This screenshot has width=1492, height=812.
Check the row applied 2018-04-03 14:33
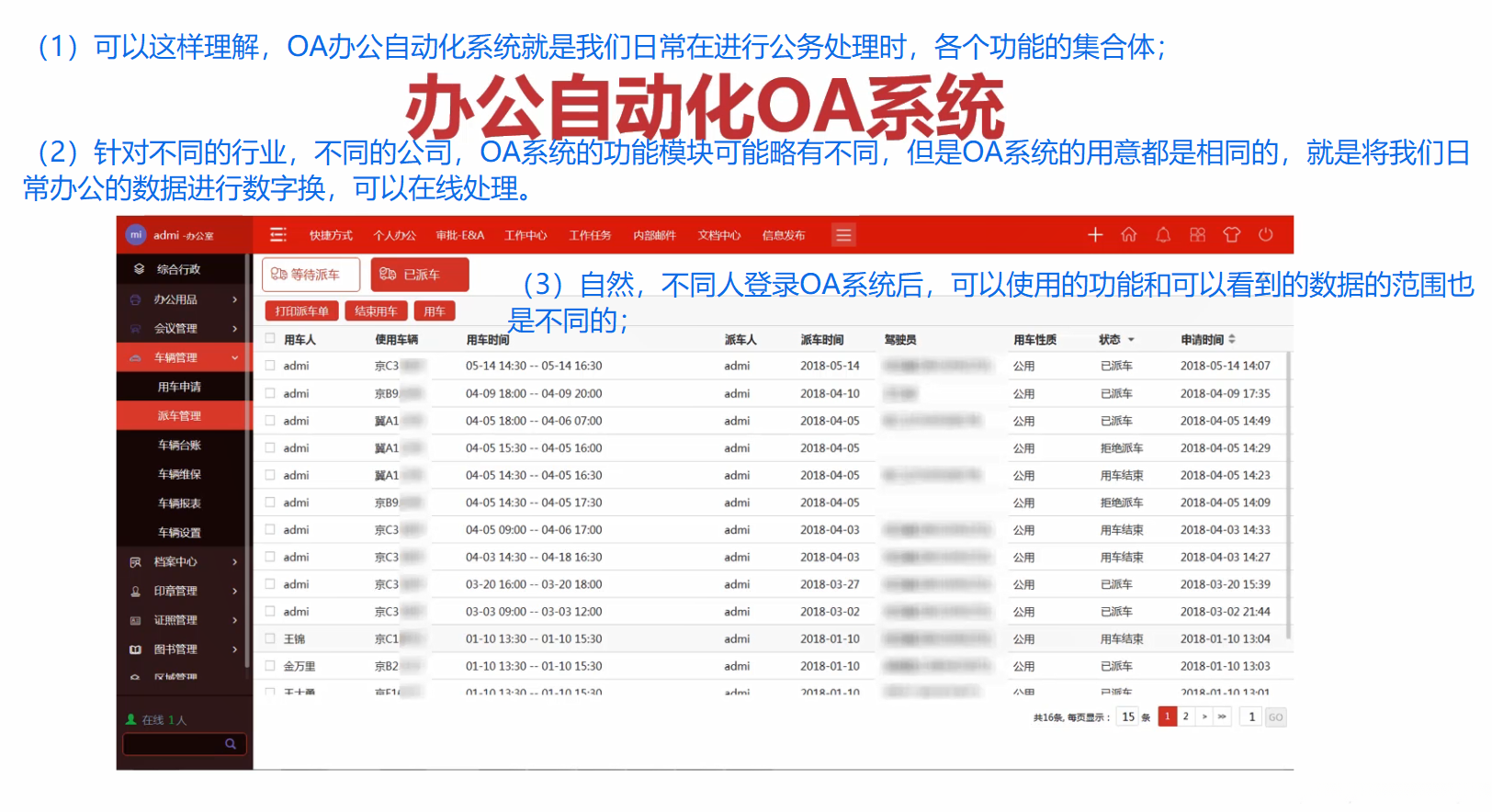(x=270, y=530)
